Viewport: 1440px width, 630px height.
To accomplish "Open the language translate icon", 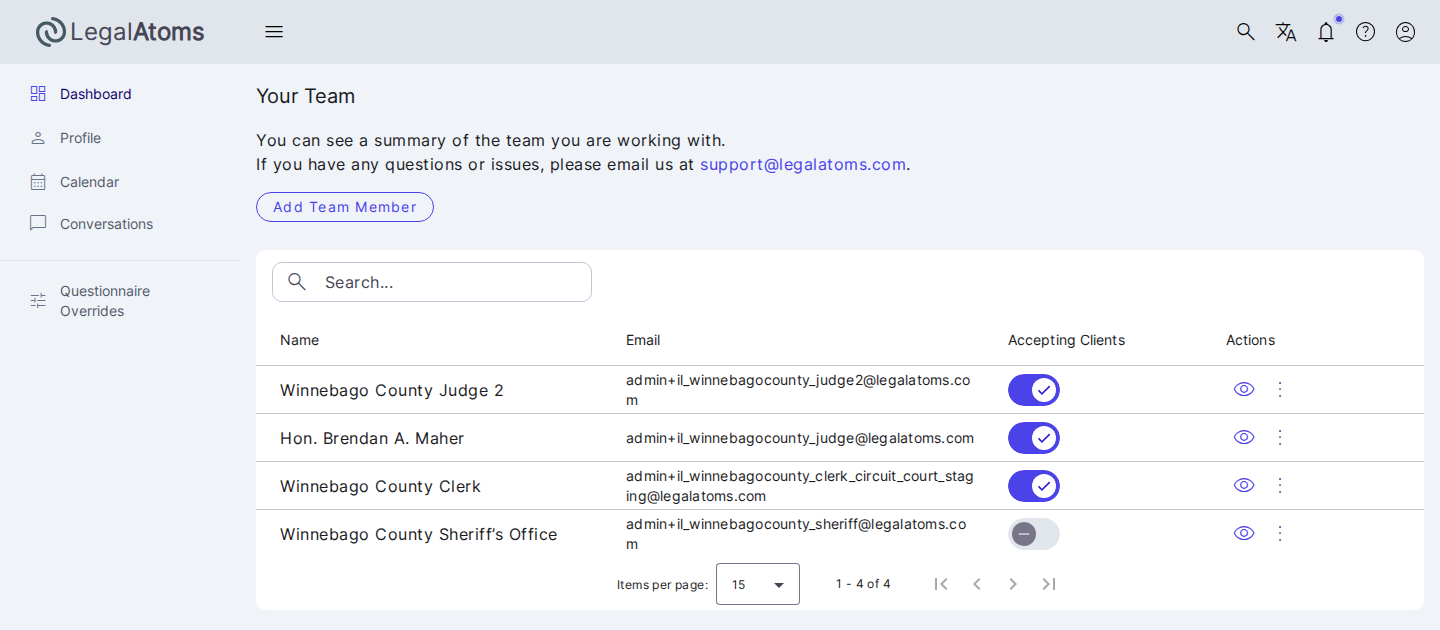I will coord(1286,32).
